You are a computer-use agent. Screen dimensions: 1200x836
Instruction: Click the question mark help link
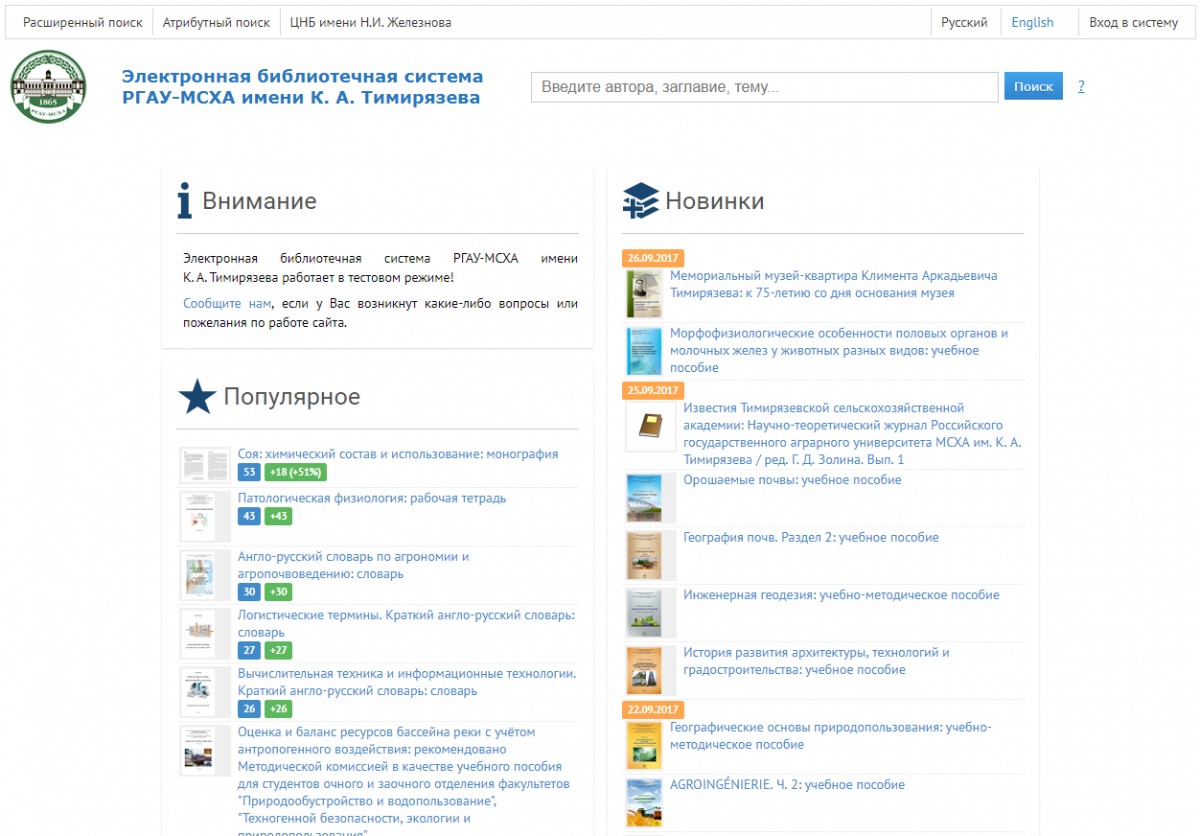click(1081, 87)
